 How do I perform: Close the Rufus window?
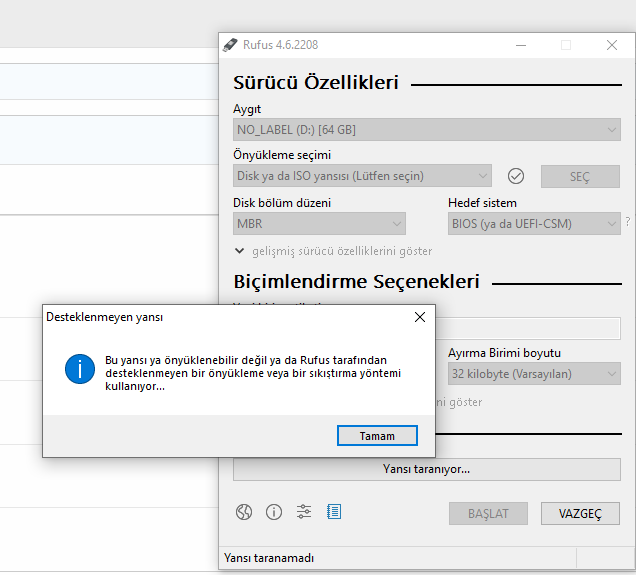tap(612, 45)
